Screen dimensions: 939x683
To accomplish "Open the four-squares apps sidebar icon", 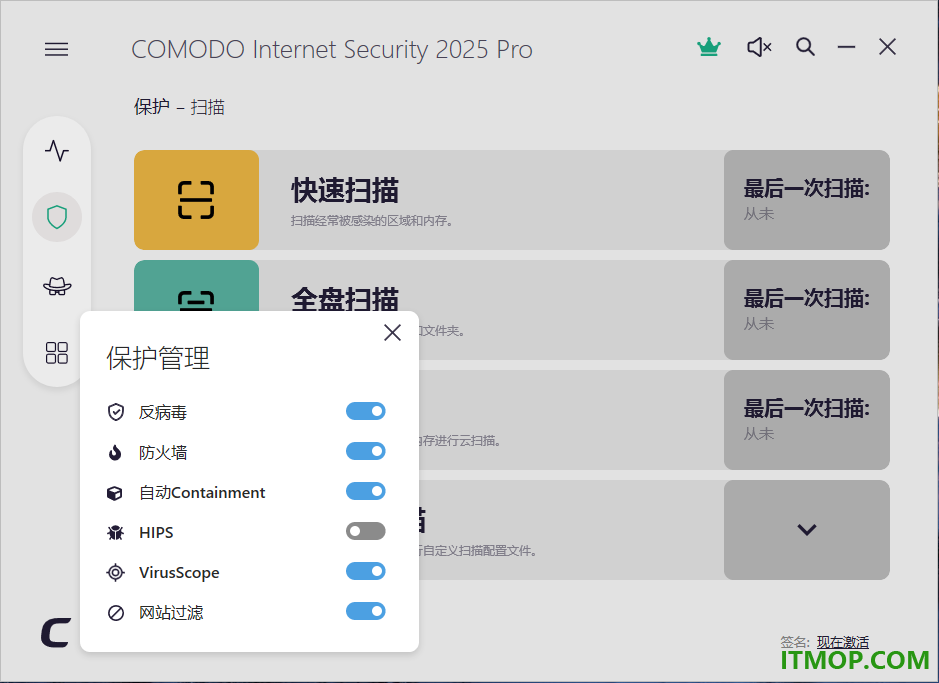I will (x=57, y=353).
